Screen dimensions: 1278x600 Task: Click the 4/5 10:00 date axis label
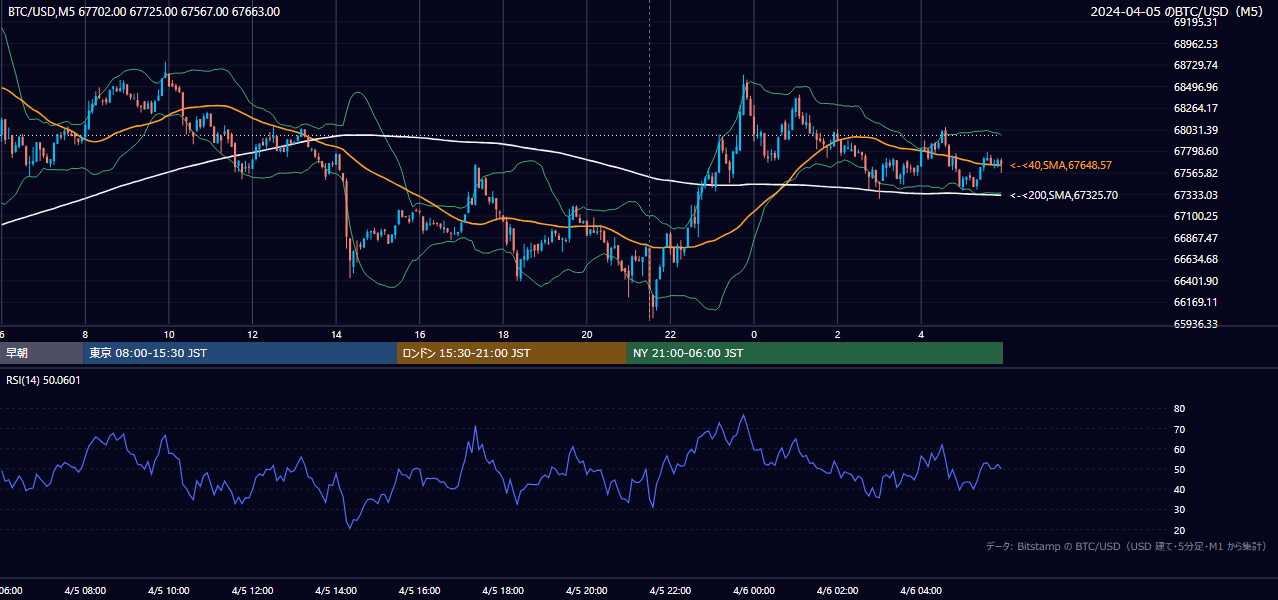click(x=169, y=591)
